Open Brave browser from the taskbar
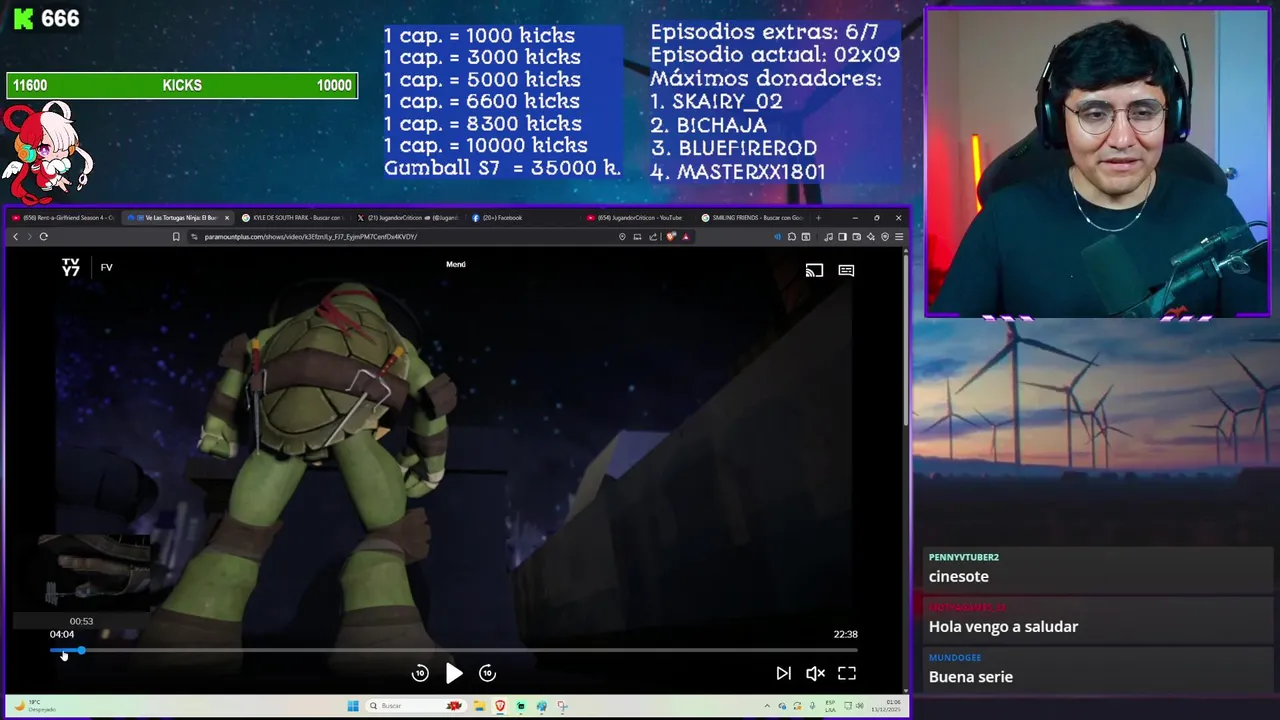 point(500,706)
